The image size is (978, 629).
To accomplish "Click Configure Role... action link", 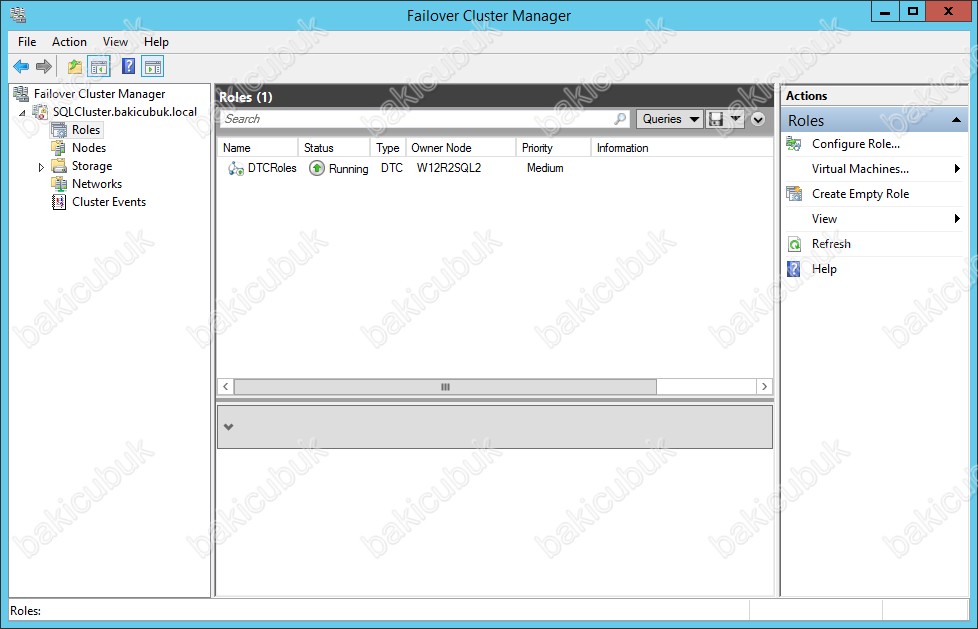I will 856,144.
